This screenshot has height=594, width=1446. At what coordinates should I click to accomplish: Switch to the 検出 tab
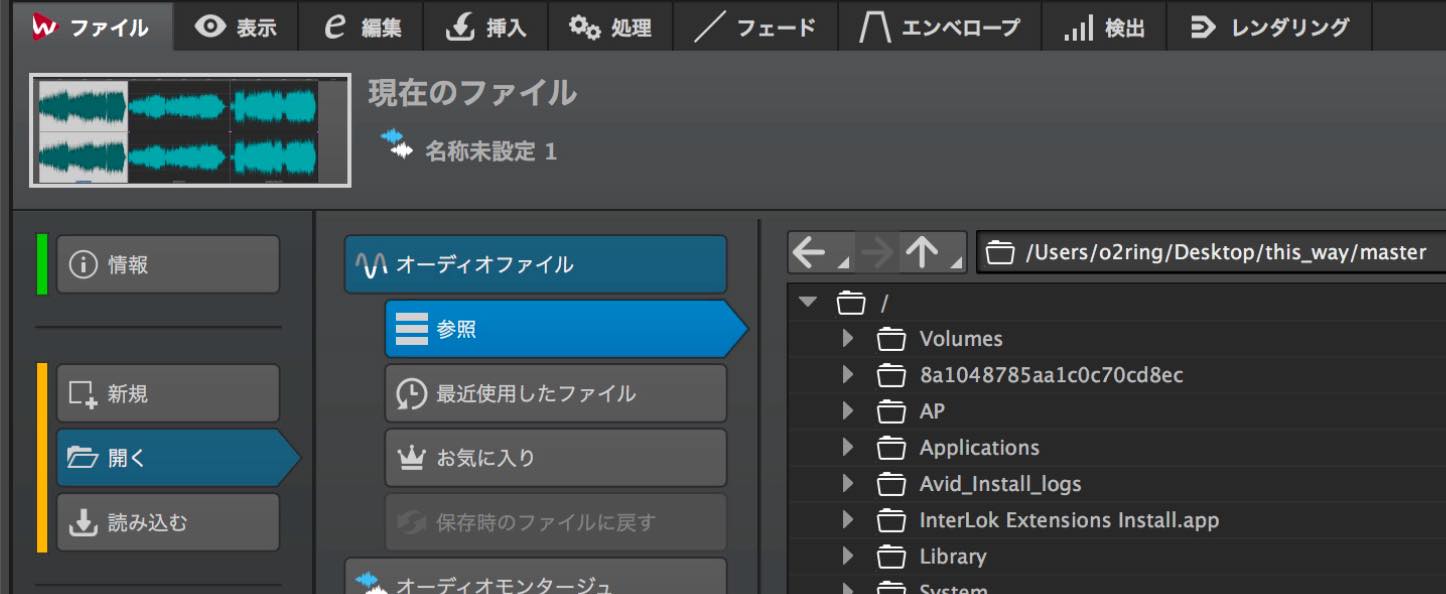[1104, 27]
